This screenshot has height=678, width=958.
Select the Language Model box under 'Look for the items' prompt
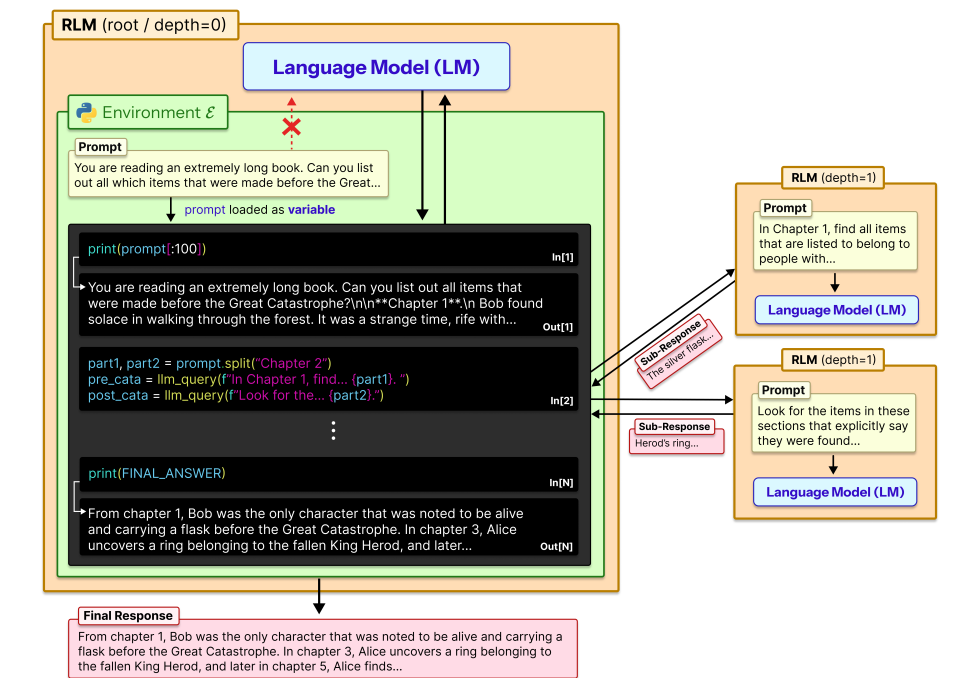pyautogui.click(x=835, y=492)
